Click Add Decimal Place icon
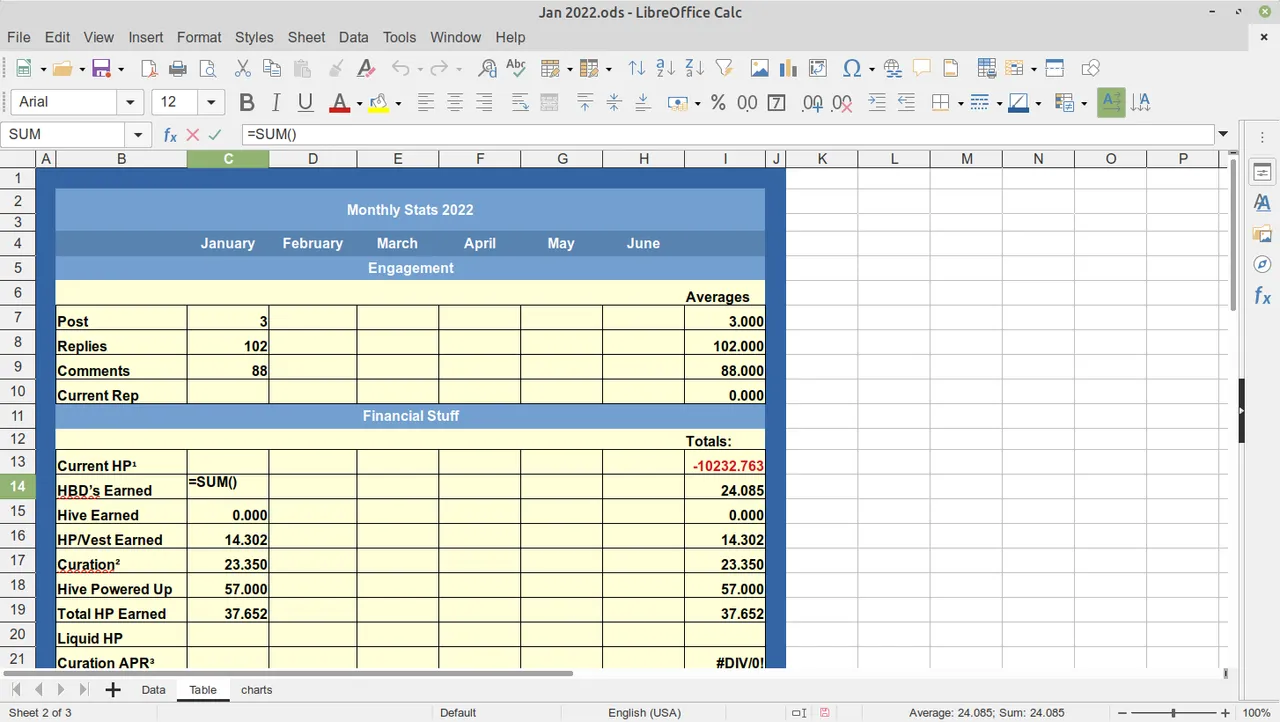Viewport: 1280px width, 722px height. [x=812, y=102]
